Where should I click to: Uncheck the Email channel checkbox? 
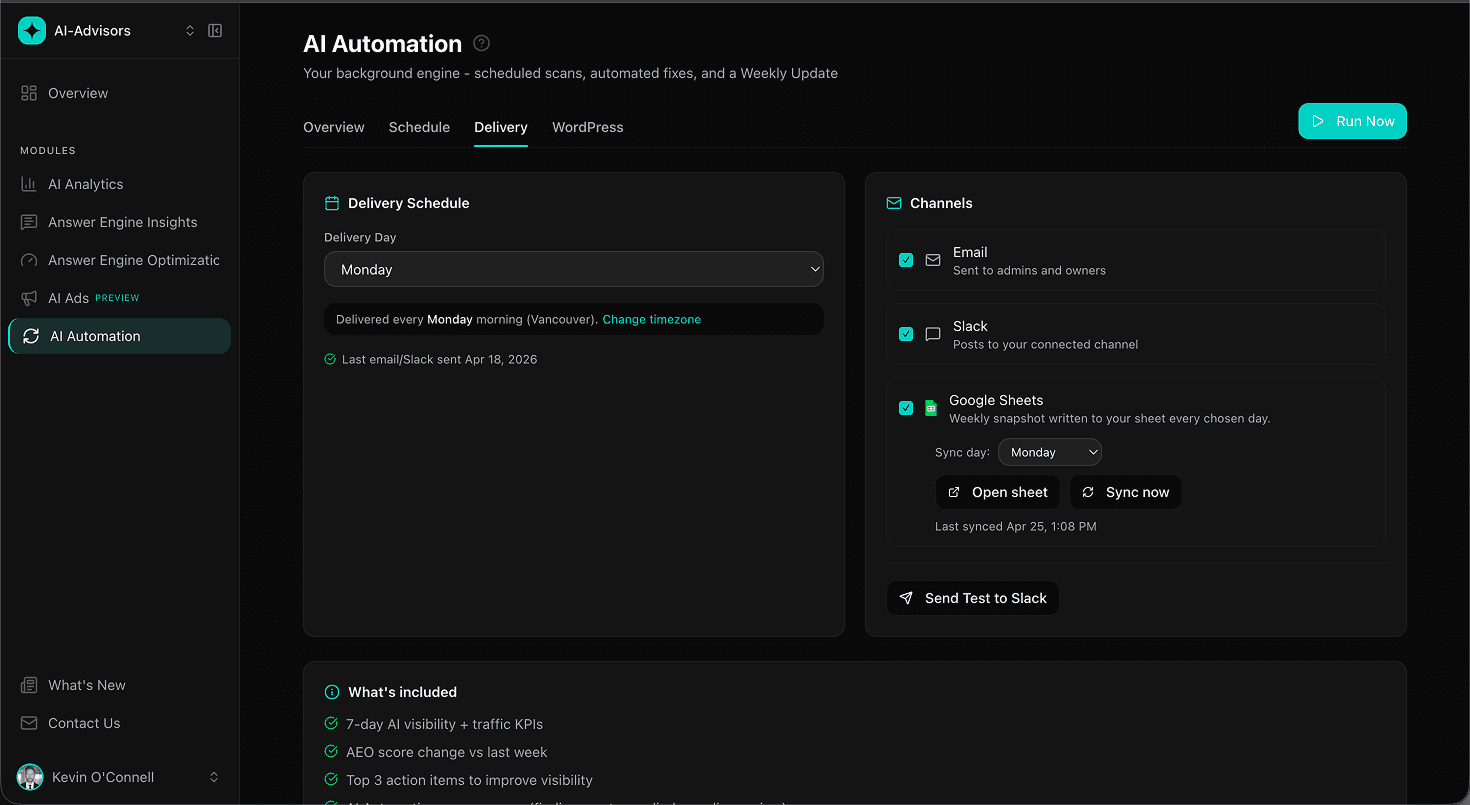click(906, 260)
